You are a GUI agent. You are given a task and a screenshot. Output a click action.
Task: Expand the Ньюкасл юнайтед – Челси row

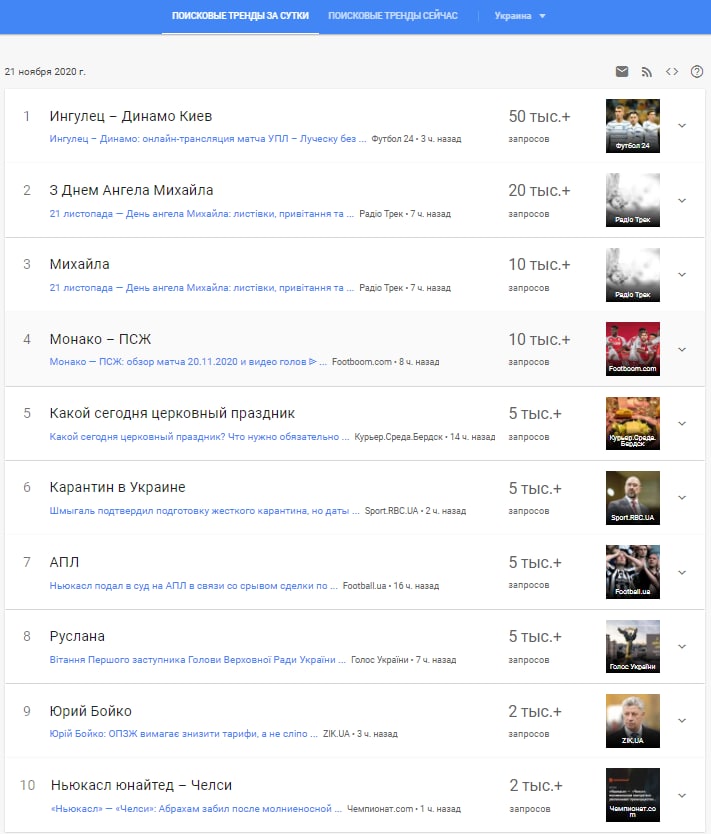[682, 795]
